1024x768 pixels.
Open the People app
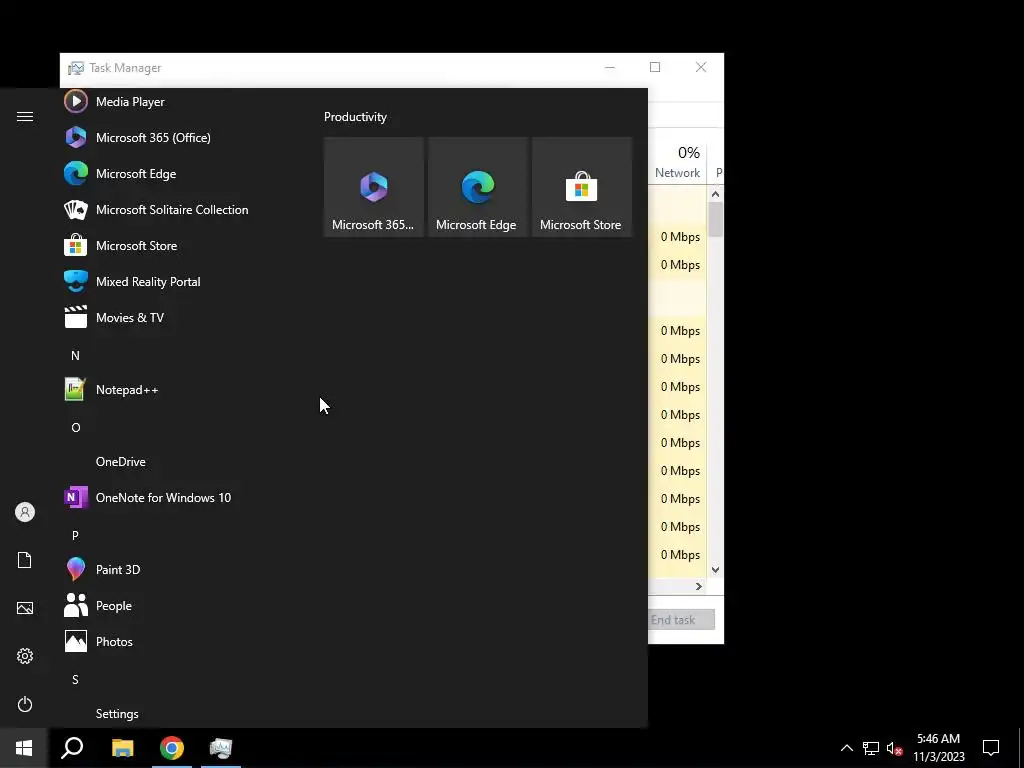176,605
